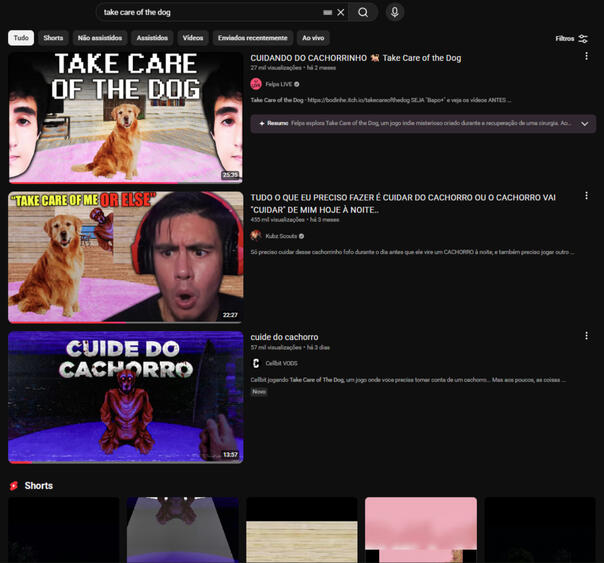Click '27 mil visualizações' metadata text
Viewport: 604px width, 563px height.
[276, 68]
